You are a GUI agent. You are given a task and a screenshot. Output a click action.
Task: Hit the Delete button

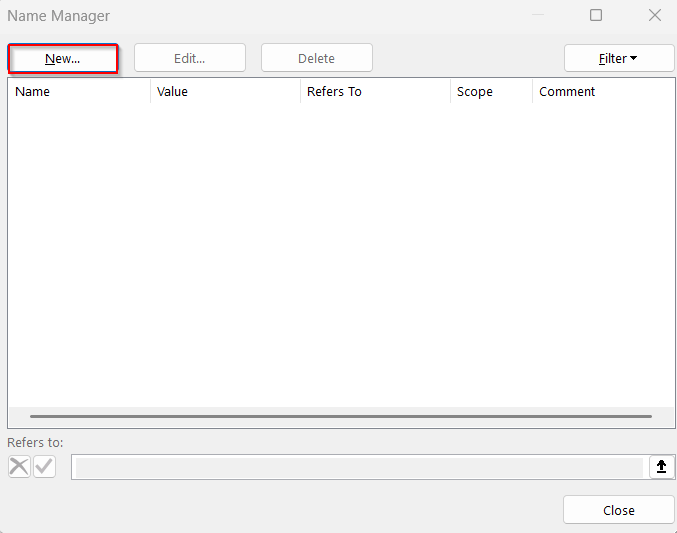pos(316,58)
